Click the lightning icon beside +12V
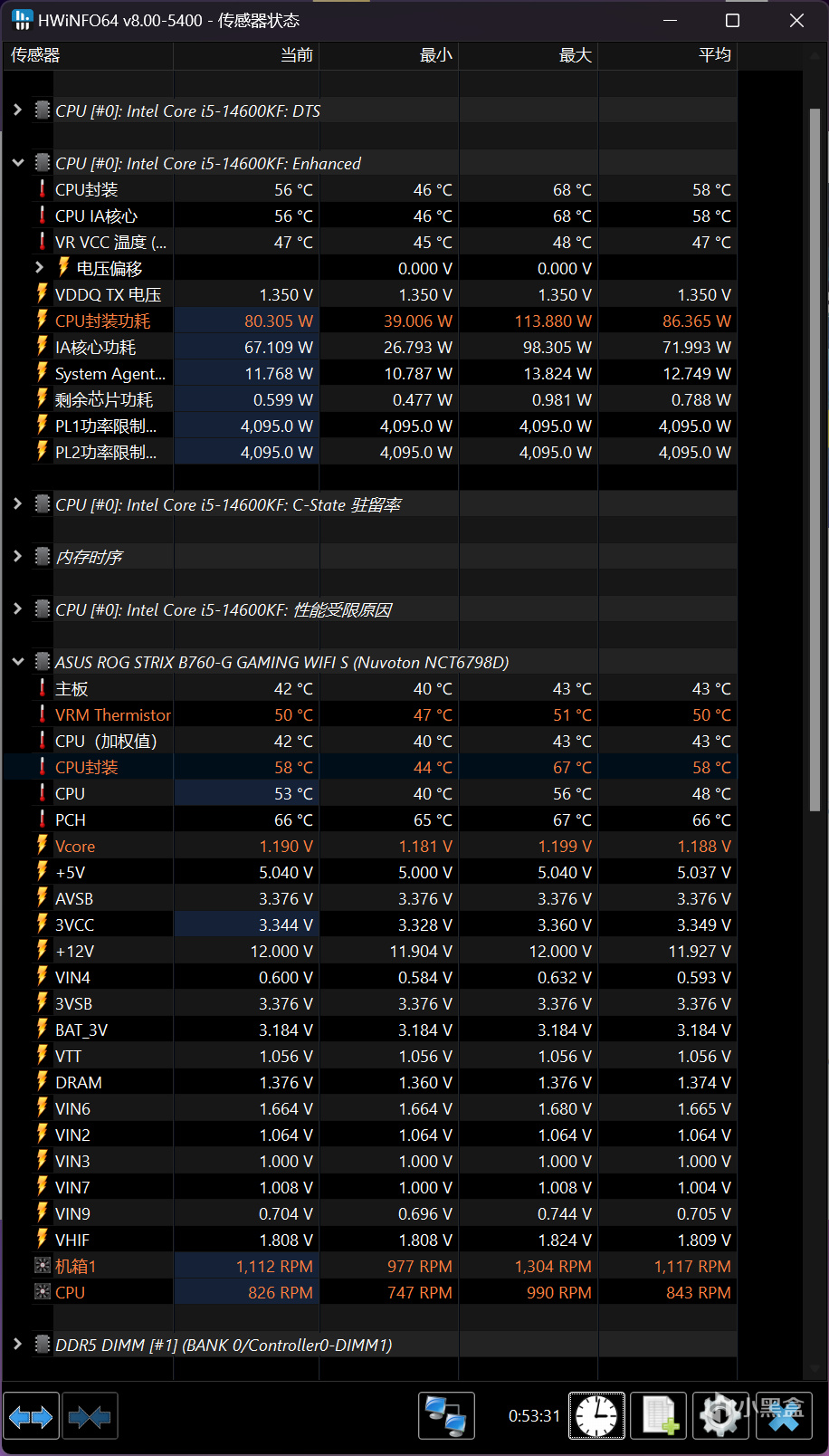The width and height of the screenshot is (829, 1456). pos(42,950)
